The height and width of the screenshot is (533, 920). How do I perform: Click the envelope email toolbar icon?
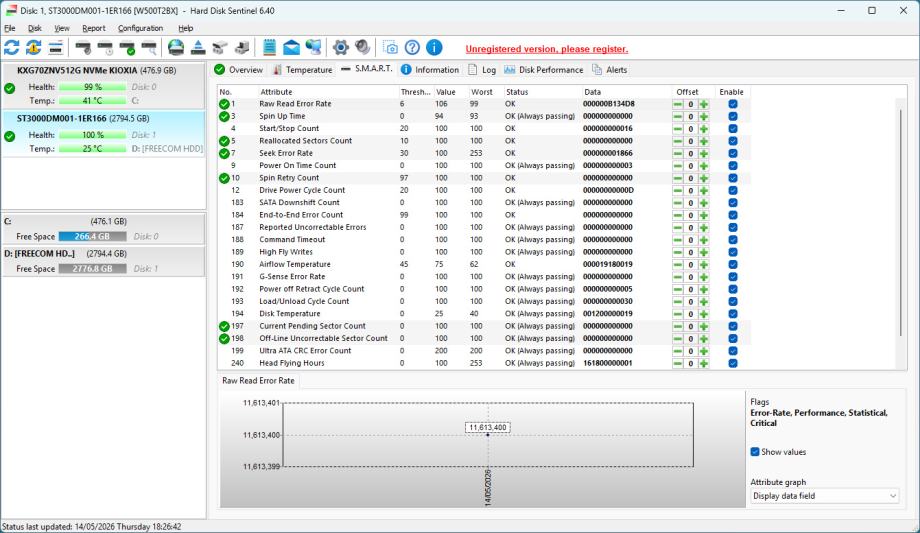pyautogui.click(x=291, y=48)
